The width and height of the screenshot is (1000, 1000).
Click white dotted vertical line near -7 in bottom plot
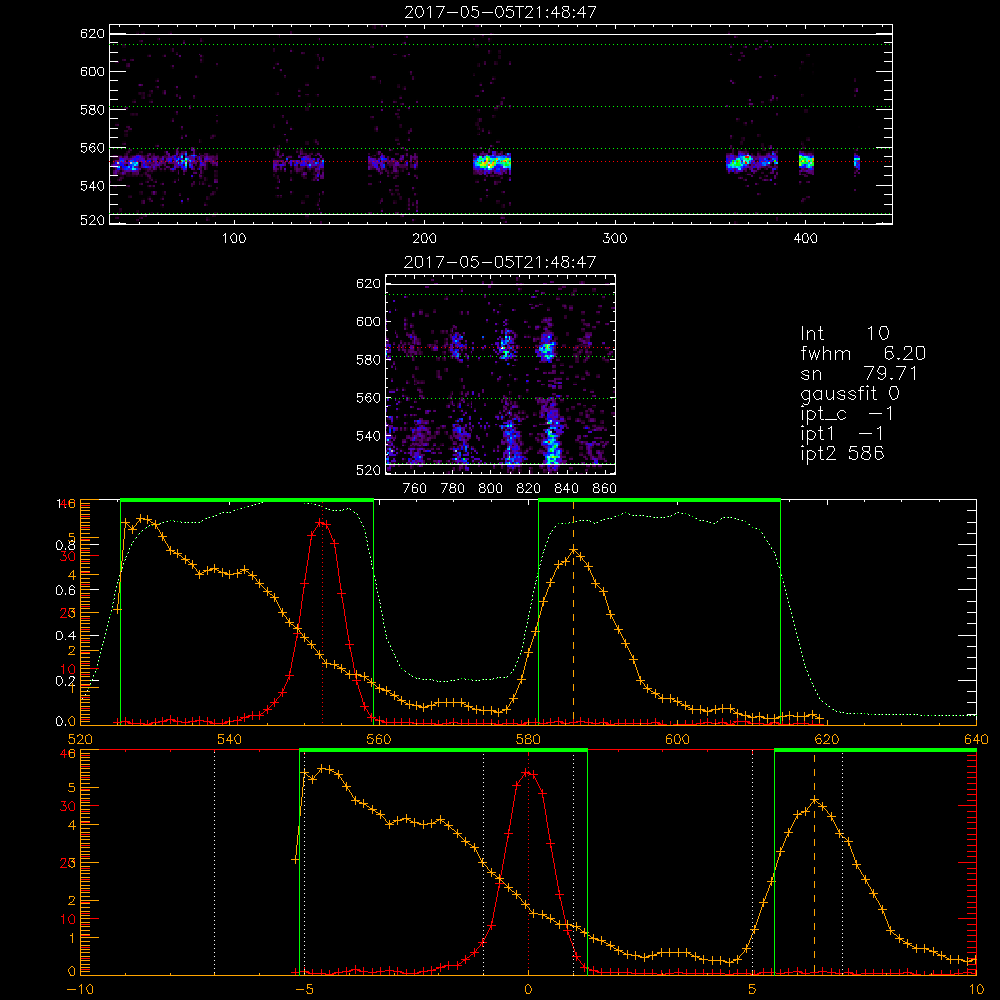coord(214,862)
